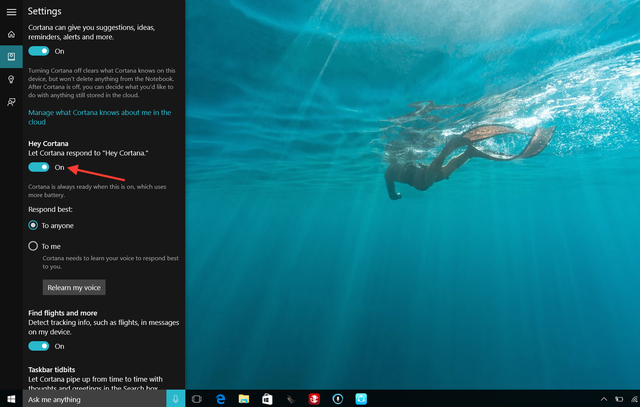Select the "To me" radio option
640x407 pixels.
tap(33, 246)
